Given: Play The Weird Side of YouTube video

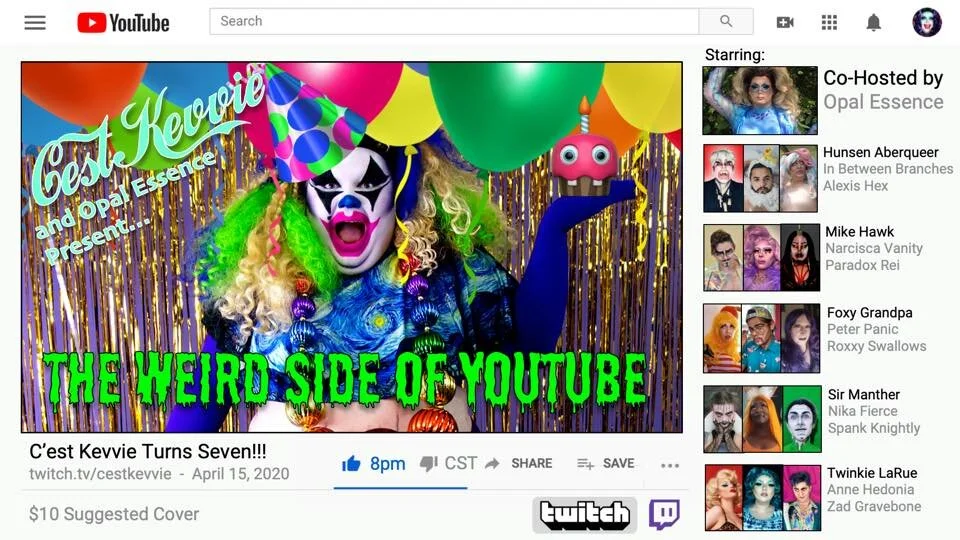Looking at the screenshot, I should tap(352, 247).
